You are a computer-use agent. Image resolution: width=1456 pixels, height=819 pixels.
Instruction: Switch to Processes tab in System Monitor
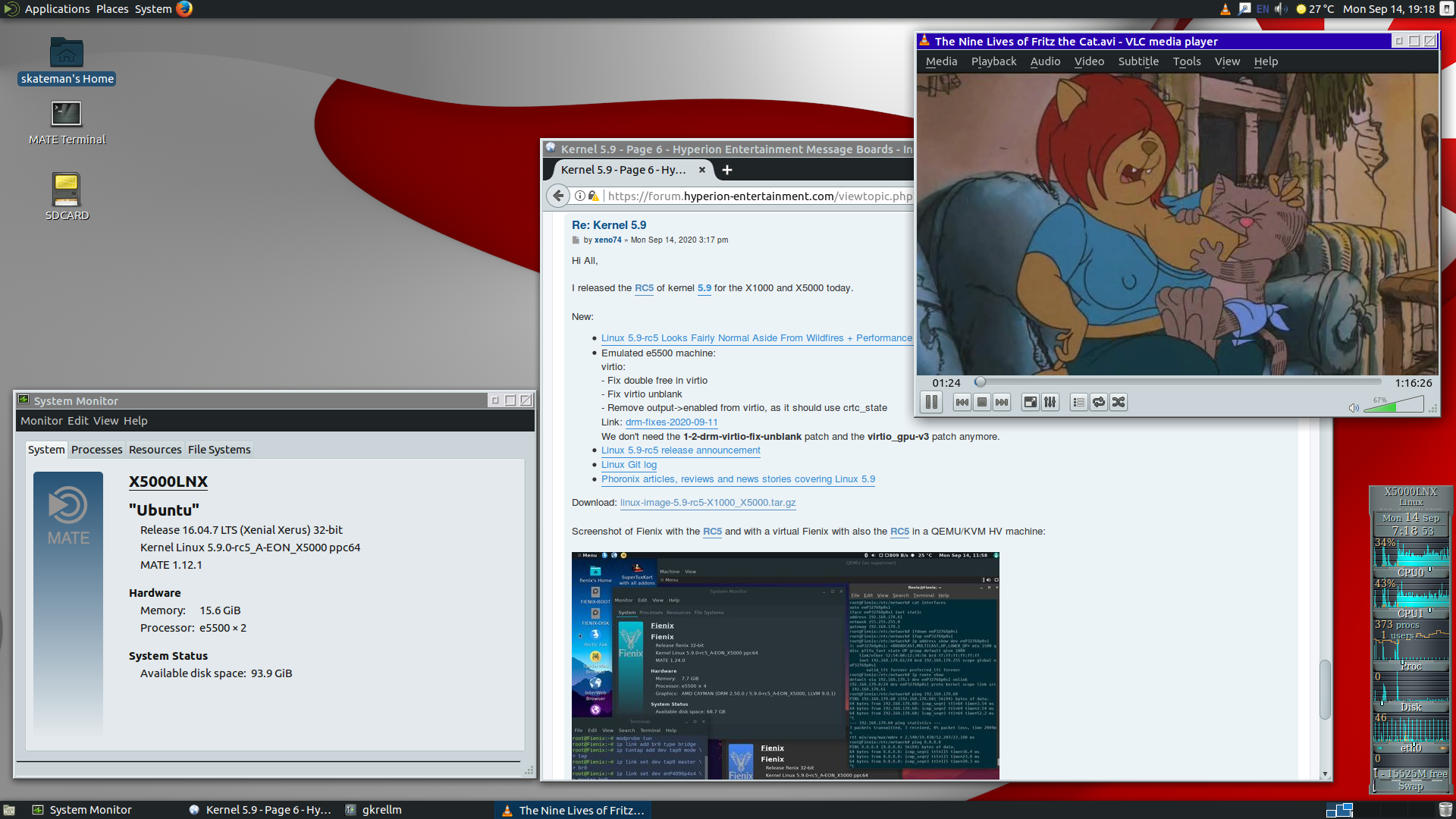point(96,450)
